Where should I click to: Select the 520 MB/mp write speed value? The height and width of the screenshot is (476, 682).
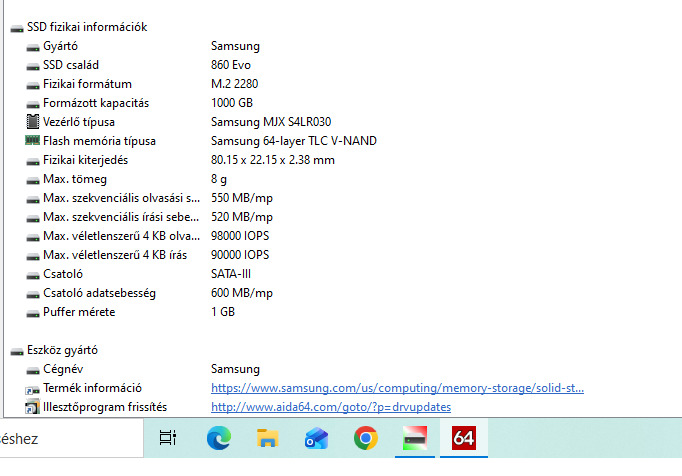click(x=242, y=217)
